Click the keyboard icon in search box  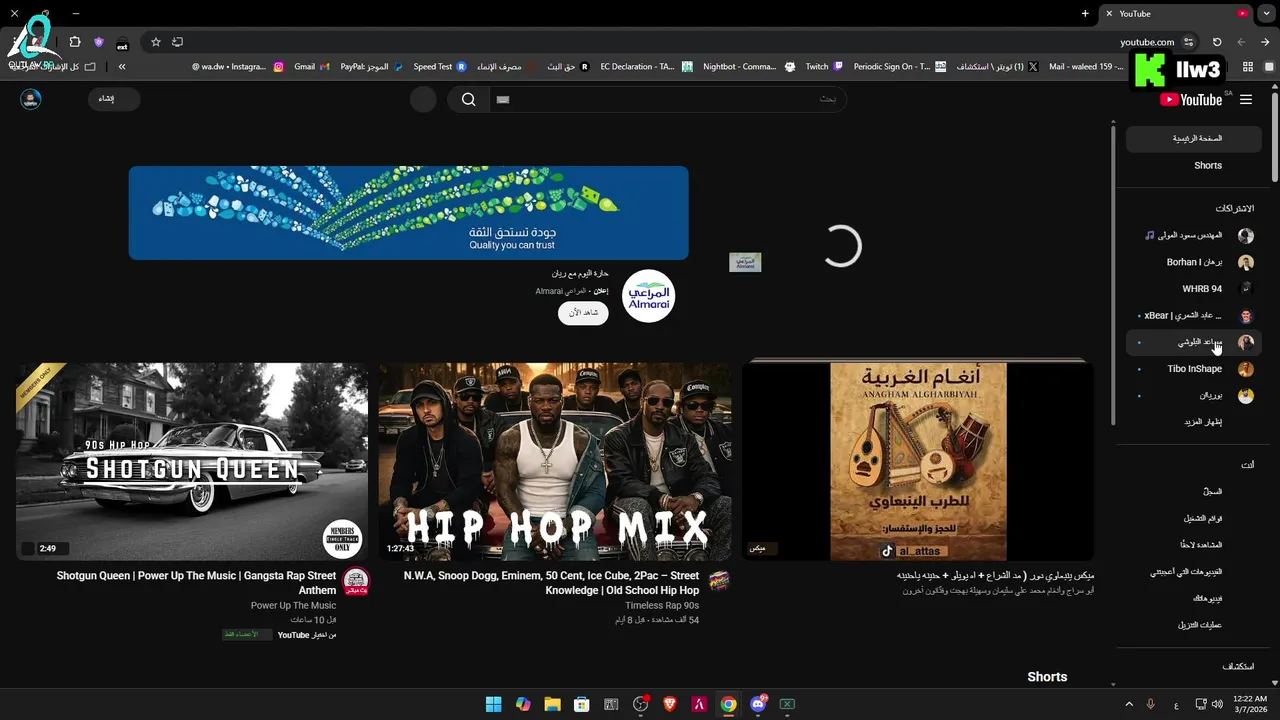503,100
